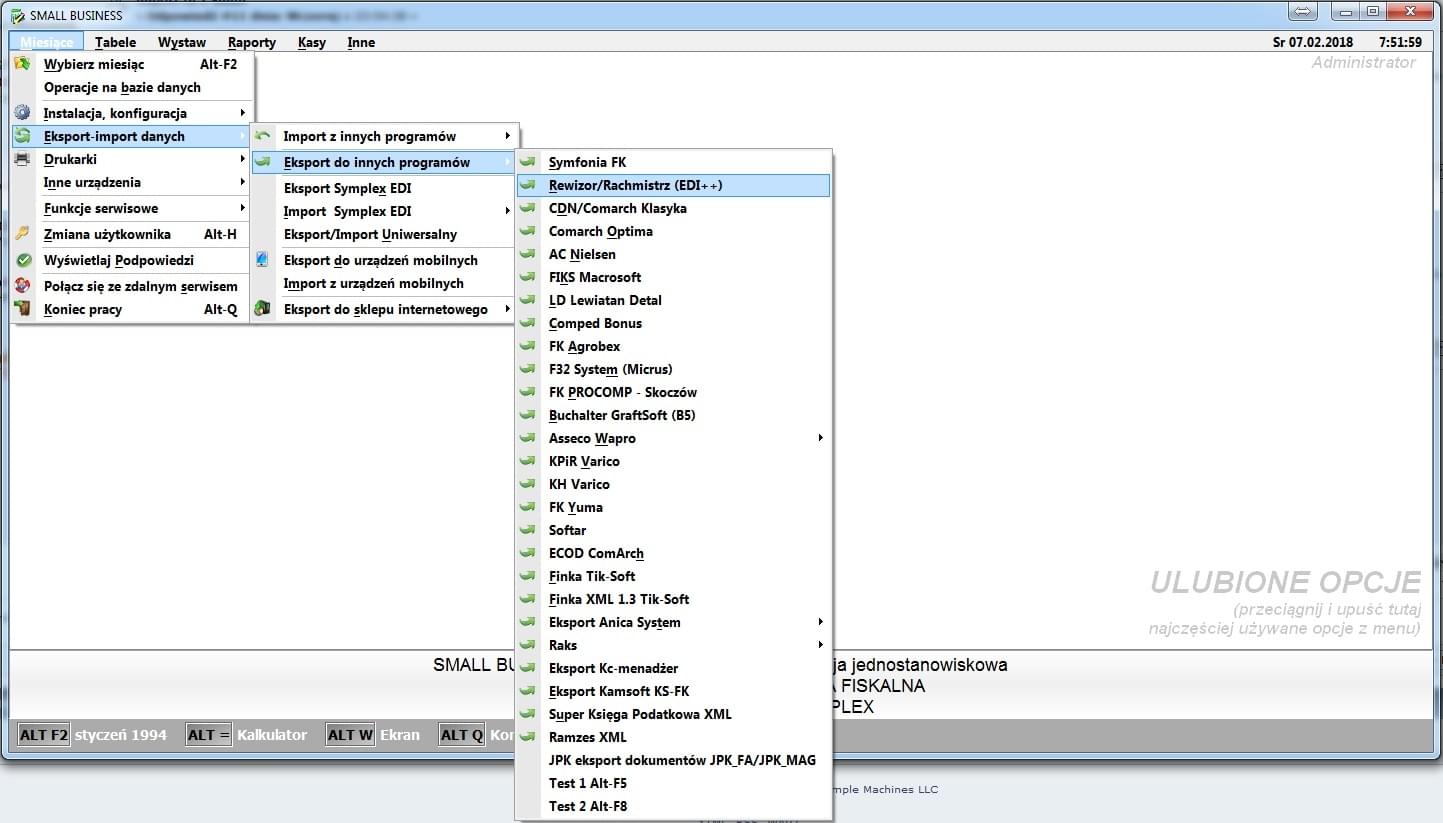The height and width of the screenshot is (823, 1443).
Task: Expand the Drukarki submenu
Action: tap(132, 159)
